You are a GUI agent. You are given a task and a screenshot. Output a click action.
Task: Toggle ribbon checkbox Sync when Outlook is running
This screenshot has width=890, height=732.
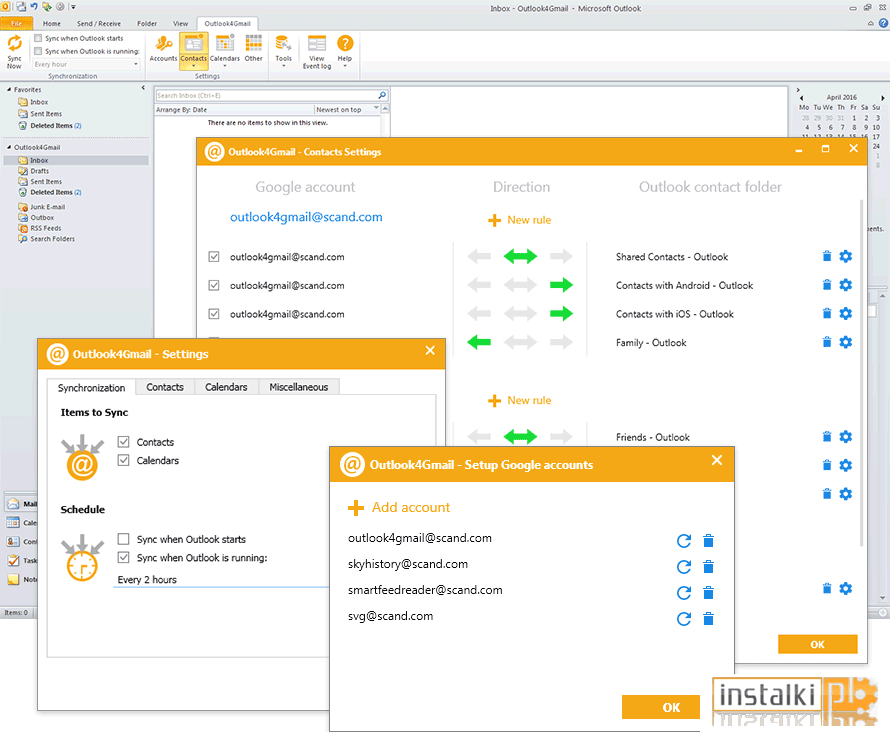[x=38, y=51]
